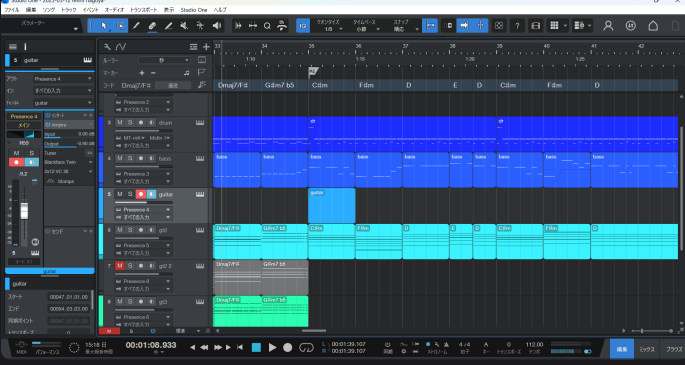Show automation curve view icon
This screenshot has width=685, height=365.
(x=121, y=47)
